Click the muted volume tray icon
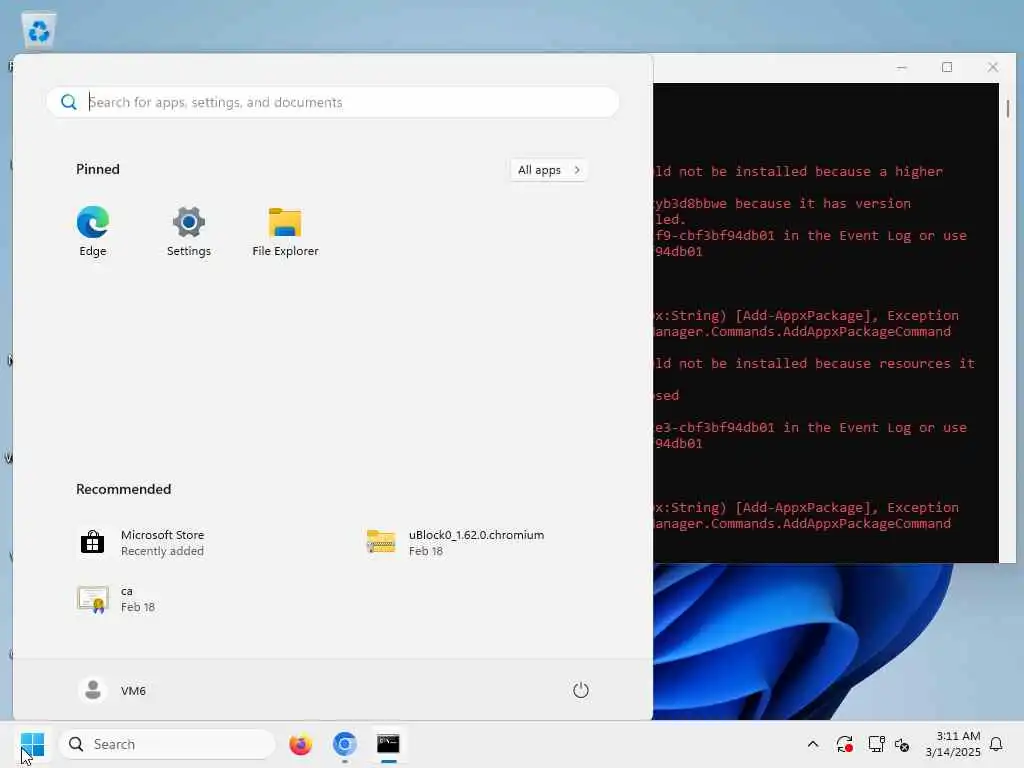This screenshot has height=768, width=1024. [x=902, y=744]
